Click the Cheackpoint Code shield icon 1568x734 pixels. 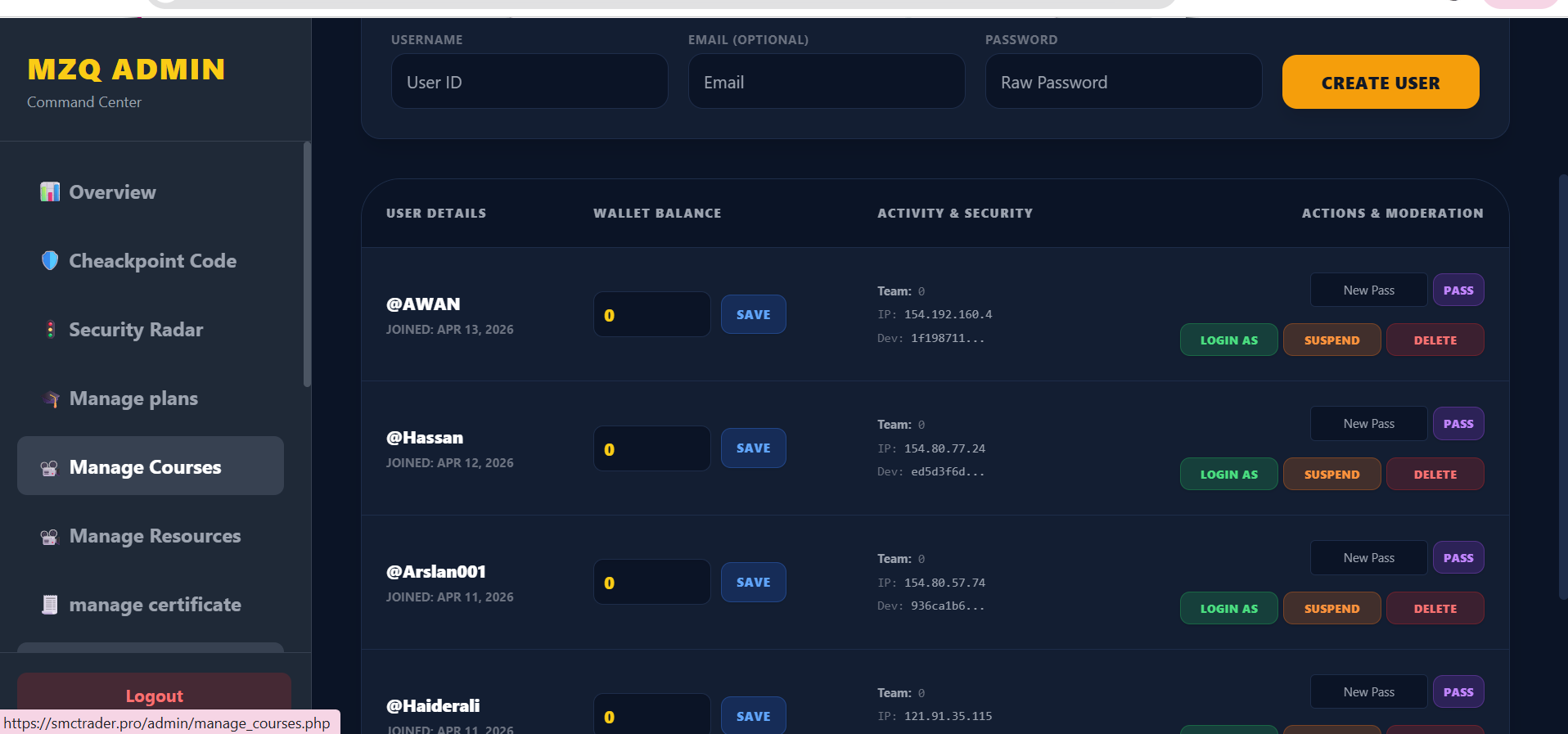coord(50,260)
